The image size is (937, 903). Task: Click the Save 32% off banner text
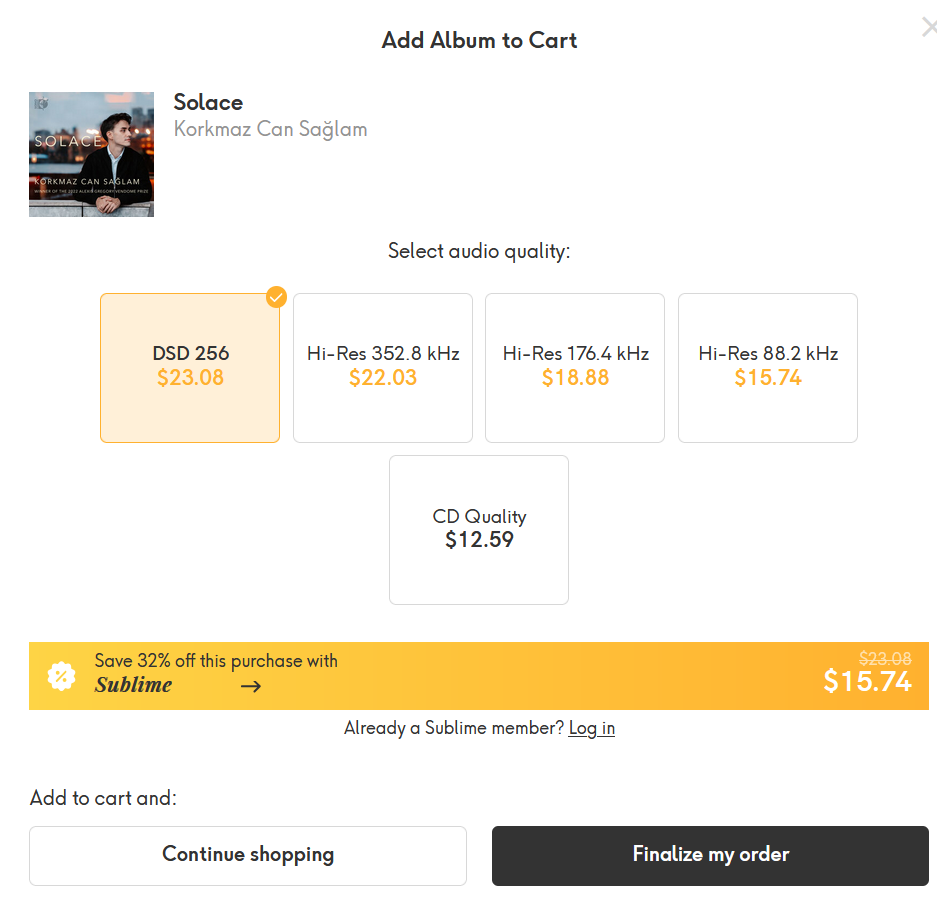tap(216, 661)
